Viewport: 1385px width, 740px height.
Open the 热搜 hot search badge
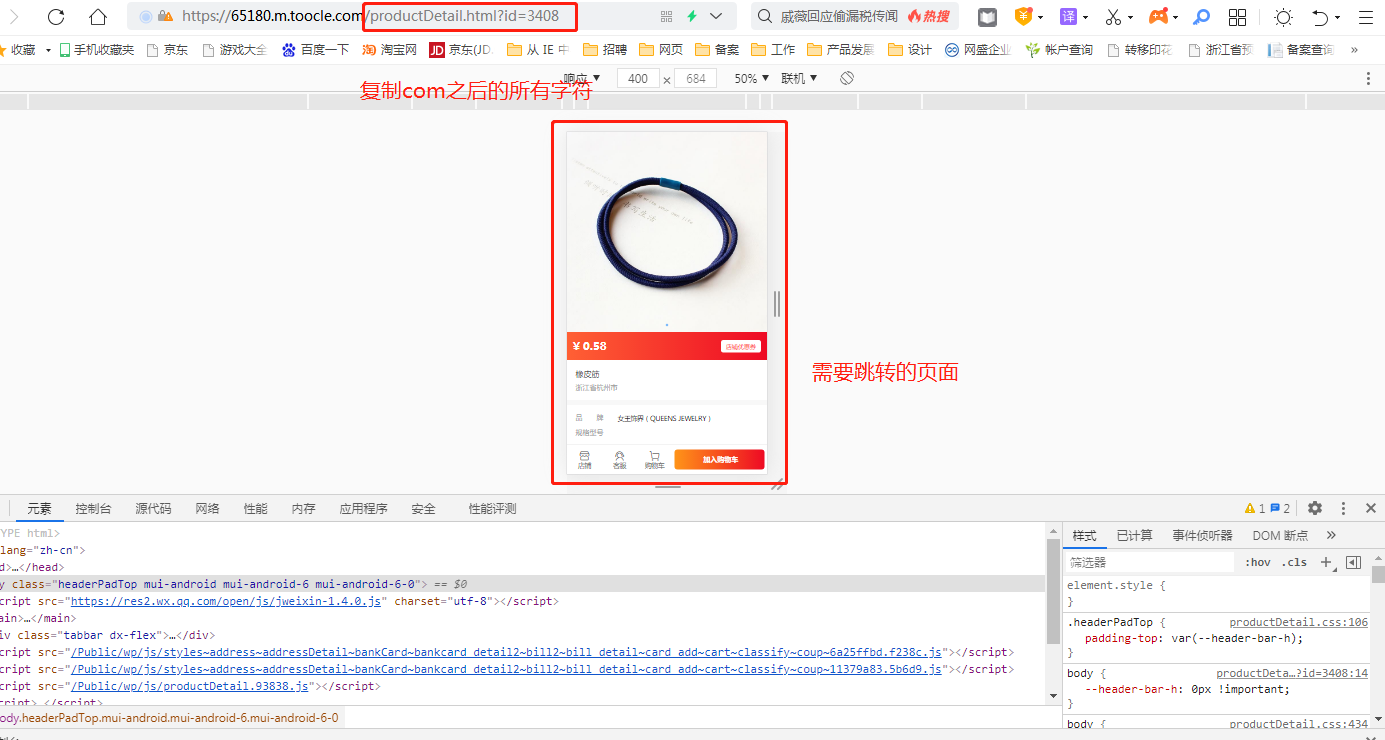click(x=929, y=17)
